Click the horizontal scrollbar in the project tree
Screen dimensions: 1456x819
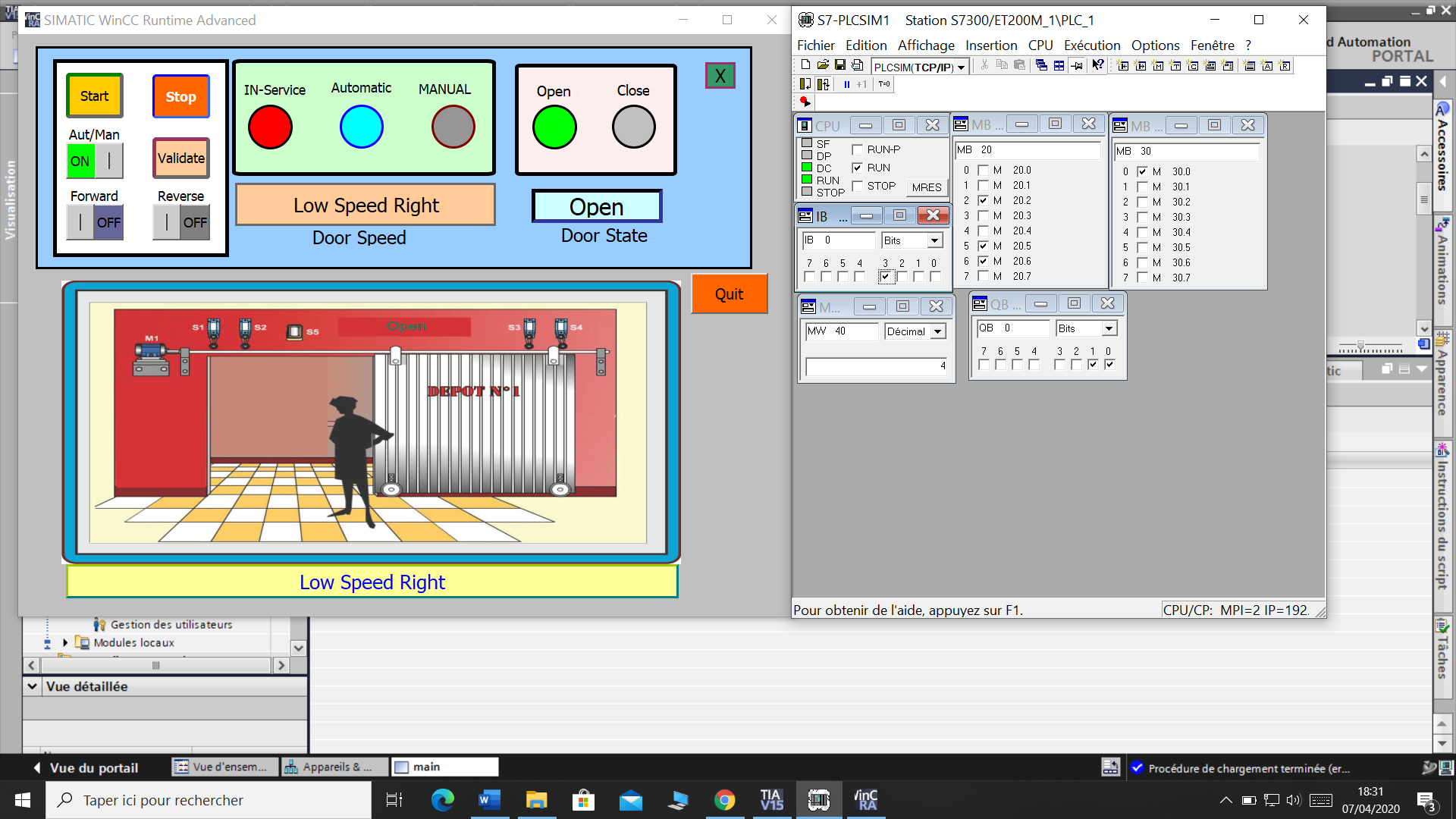(x=155, y=665)
